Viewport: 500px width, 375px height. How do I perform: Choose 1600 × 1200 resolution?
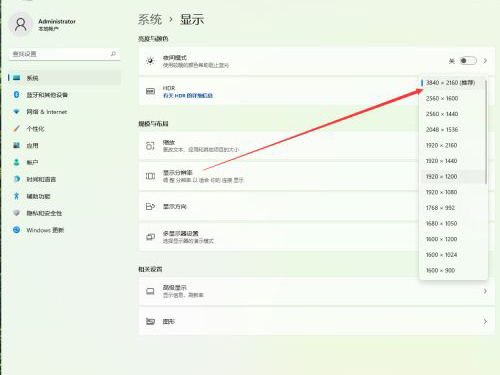(x=452, y=239)
